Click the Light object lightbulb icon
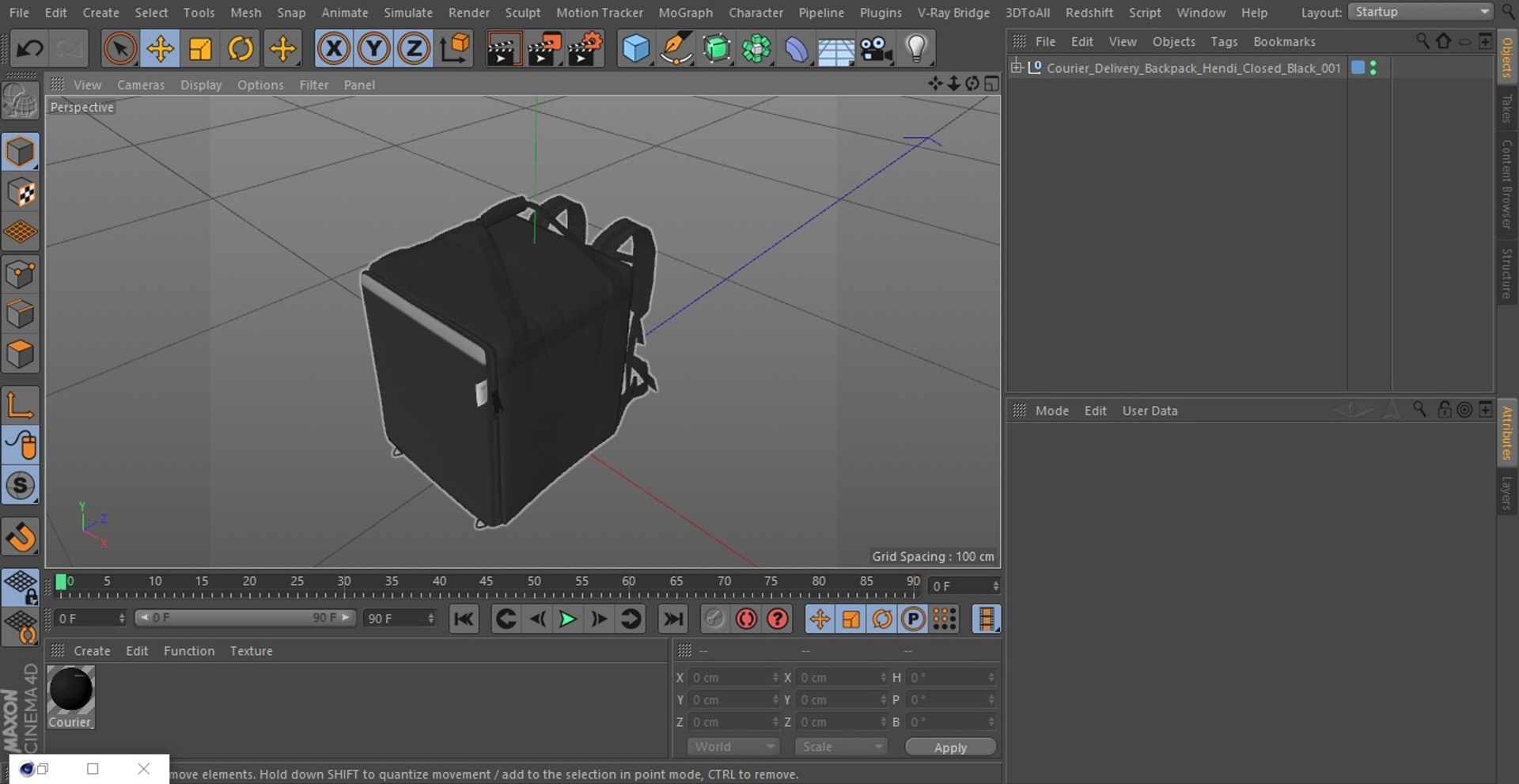The image size is (1519, 784). click(916, 49)
